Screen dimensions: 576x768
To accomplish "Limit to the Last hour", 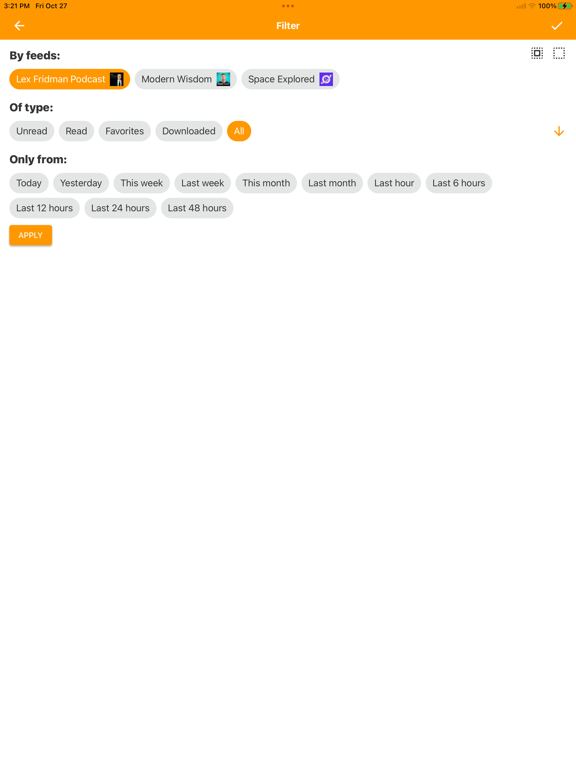I will pos(394,183).
